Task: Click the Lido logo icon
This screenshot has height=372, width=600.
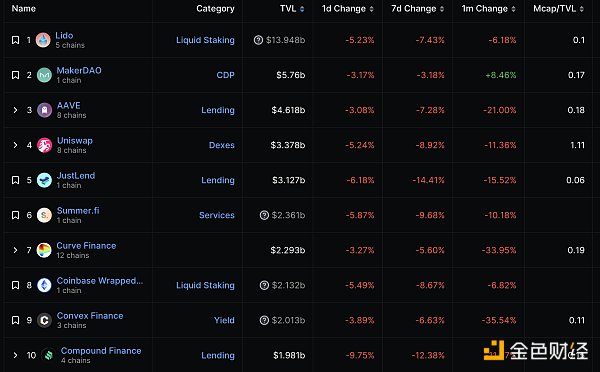Action: point(43,40)
